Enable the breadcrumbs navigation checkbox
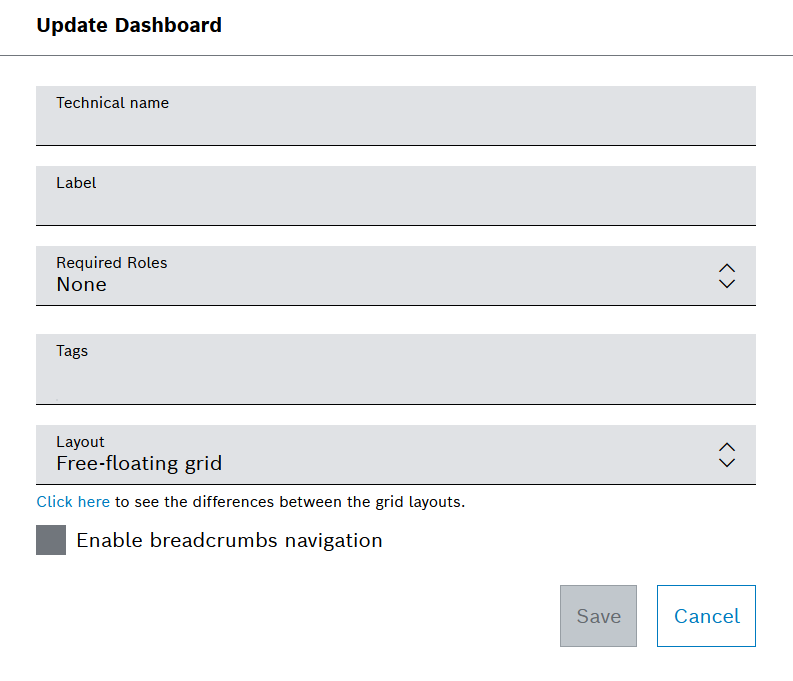The width and height of the screenshot is (793, 681). pos(51,540)
